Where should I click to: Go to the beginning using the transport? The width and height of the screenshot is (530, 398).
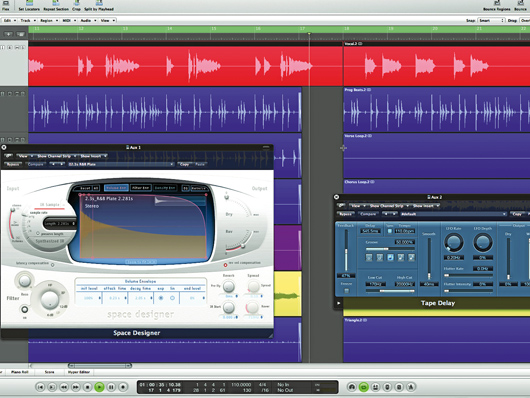point(40,387)
